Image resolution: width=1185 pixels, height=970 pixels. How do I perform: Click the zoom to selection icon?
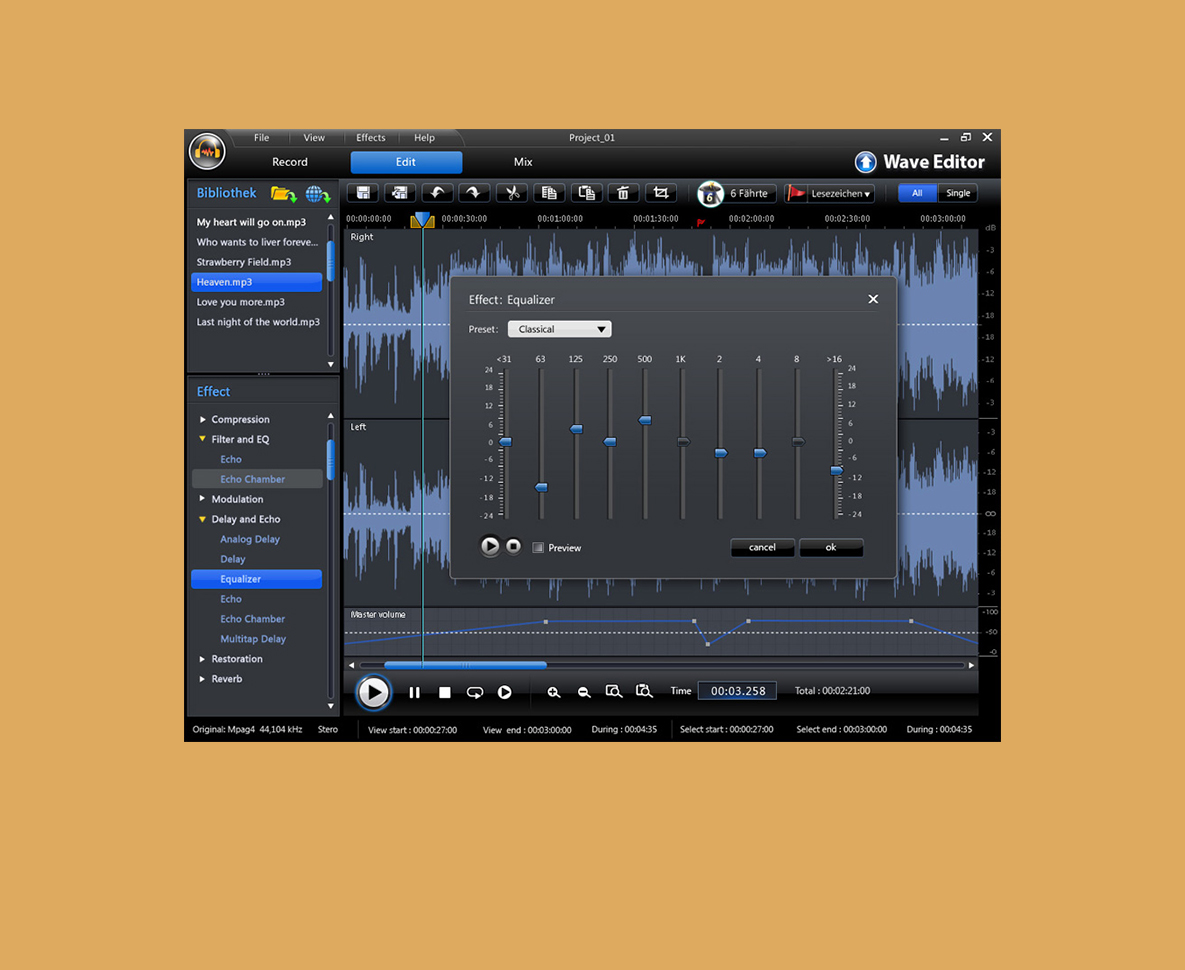point(614,691)
